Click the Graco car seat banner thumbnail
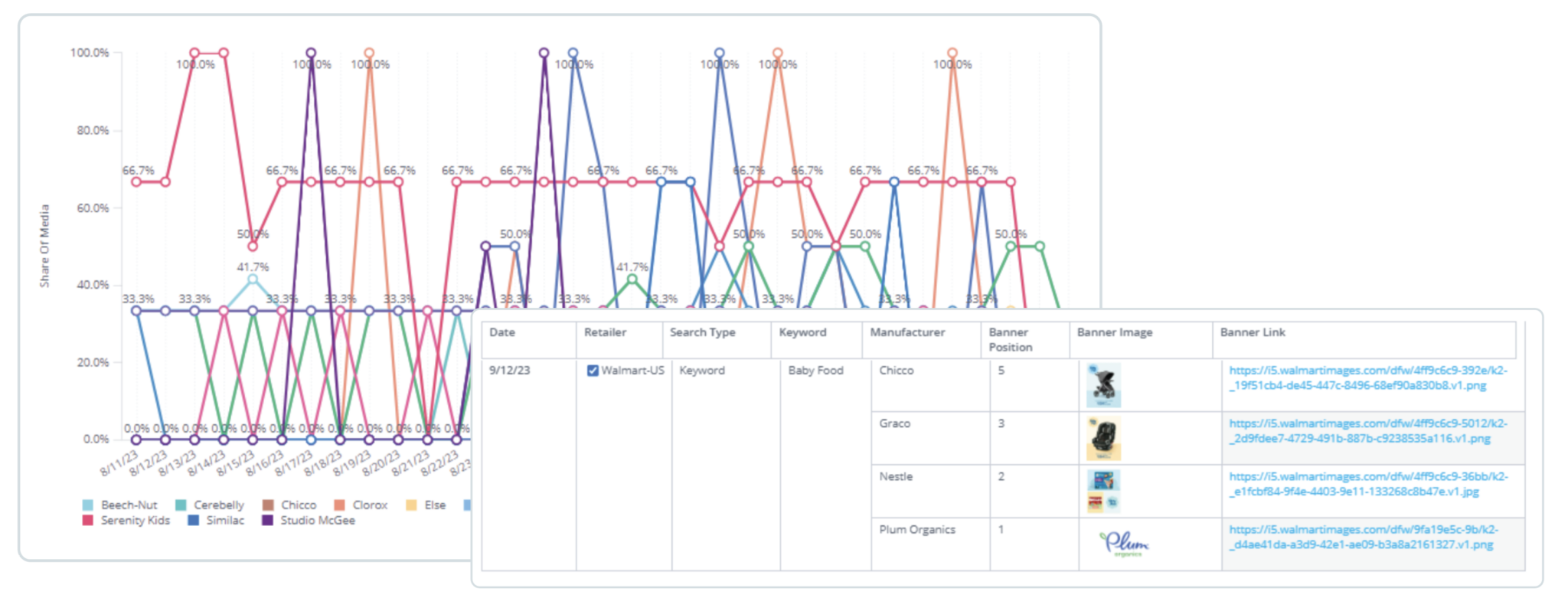This screenshot has height=608, width=1568. [x=1103, y=438]
